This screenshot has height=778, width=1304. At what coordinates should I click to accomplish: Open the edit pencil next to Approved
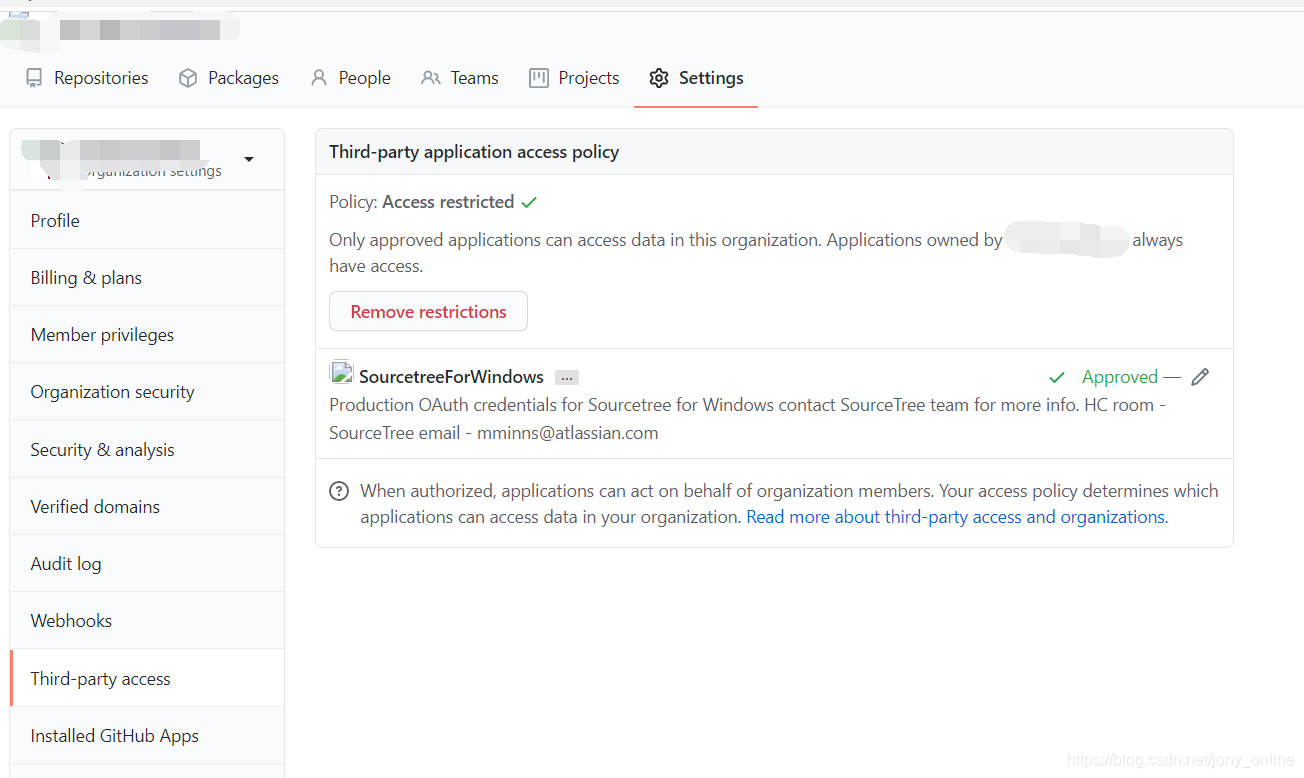pos(1200,376)
